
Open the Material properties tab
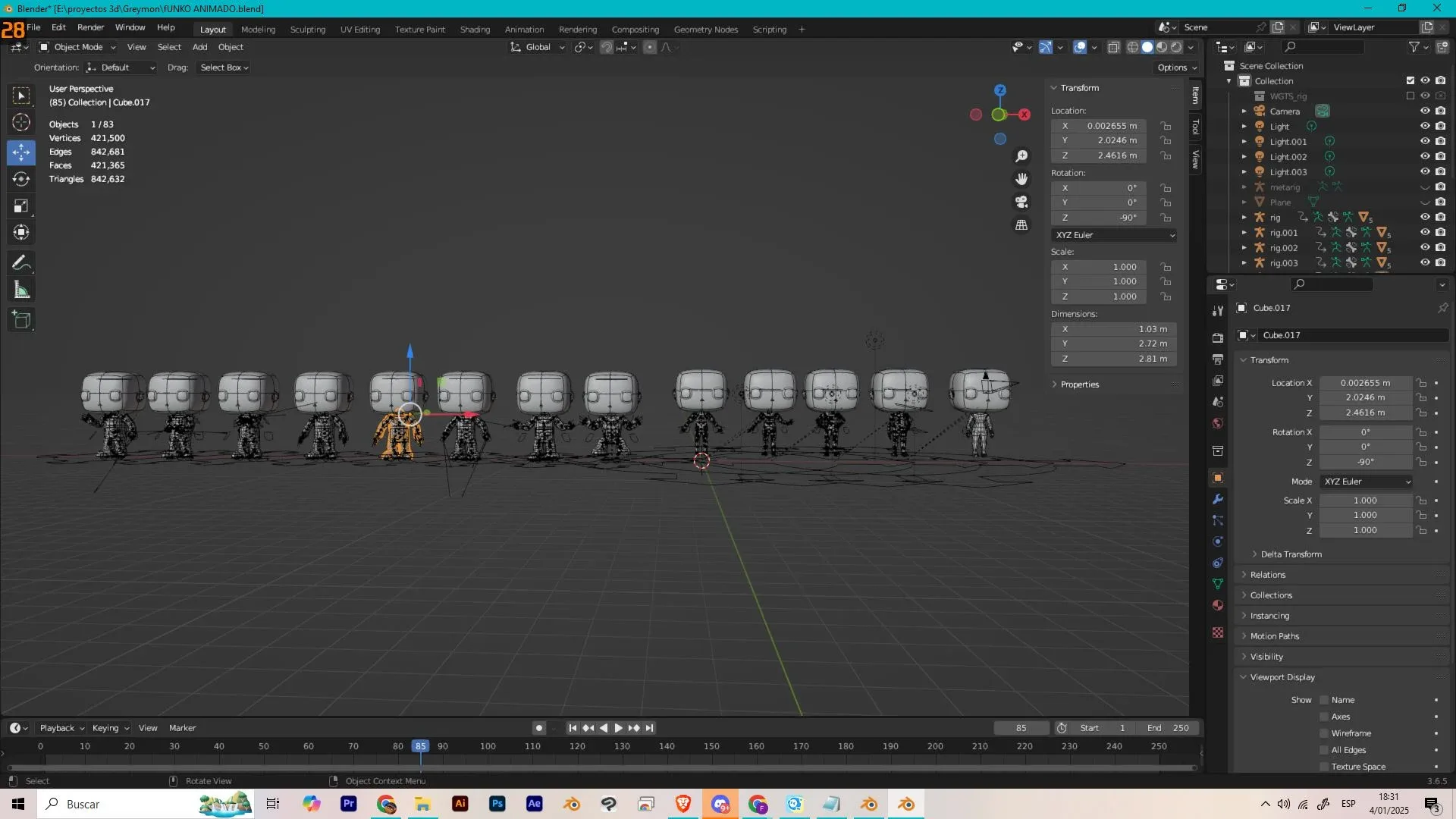point(1218,605)
